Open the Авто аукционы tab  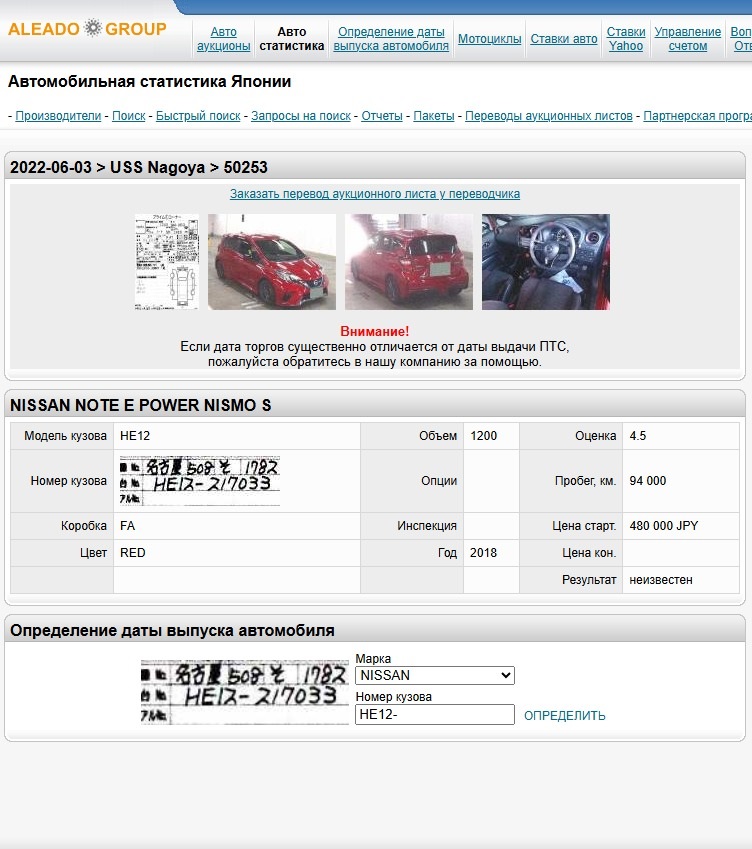224,39
